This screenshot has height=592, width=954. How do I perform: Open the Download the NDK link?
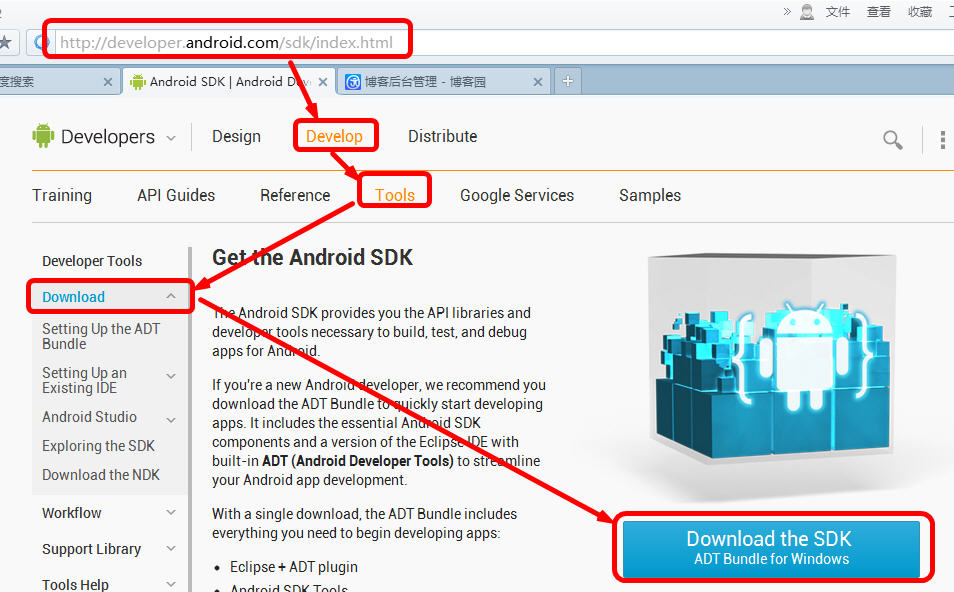click(101, 475)
